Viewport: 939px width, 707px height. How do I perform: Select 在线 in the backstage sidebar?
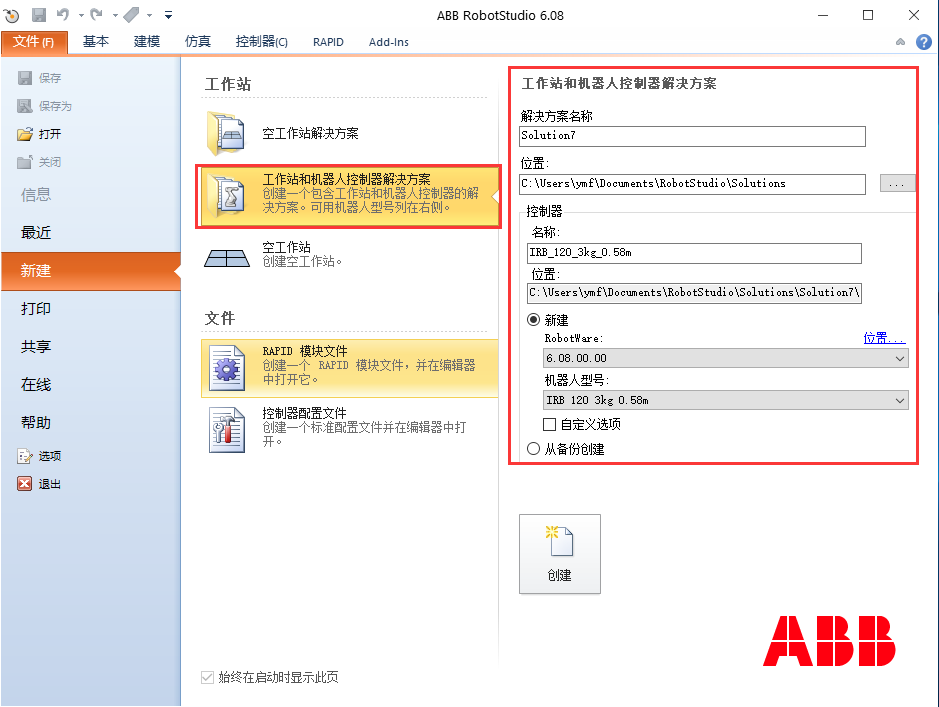pos(36,385)
